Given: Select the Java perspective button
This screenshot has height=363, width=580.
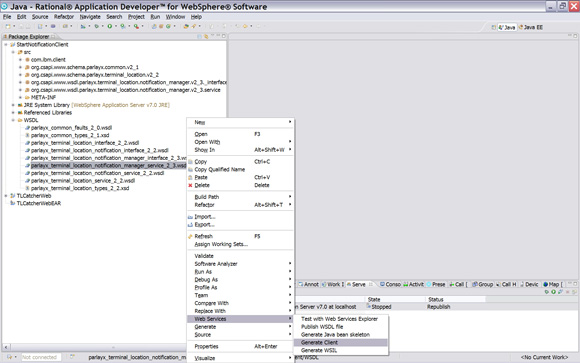Looking at the screenshot, I should (507, 27).
